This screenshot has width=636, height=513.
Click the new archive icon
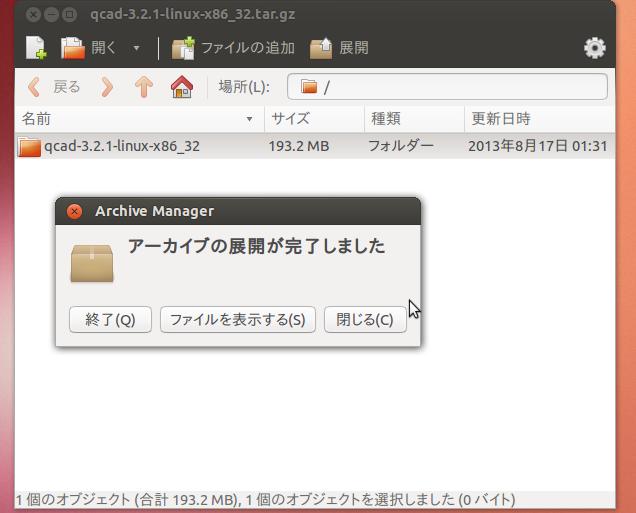point(36,48)
